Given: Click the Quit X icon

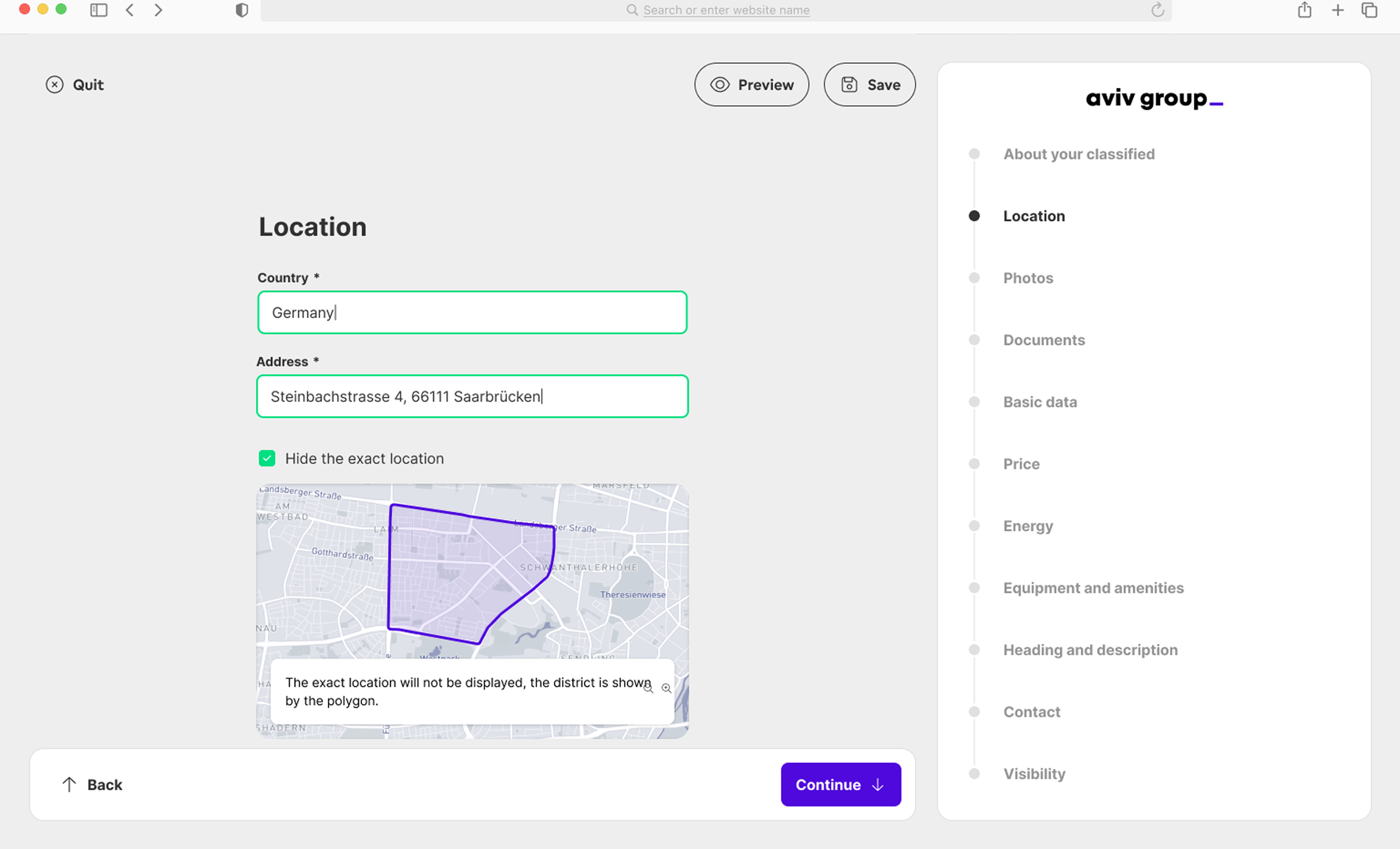Looking at the screenshot, I should (x=55, y=84).
